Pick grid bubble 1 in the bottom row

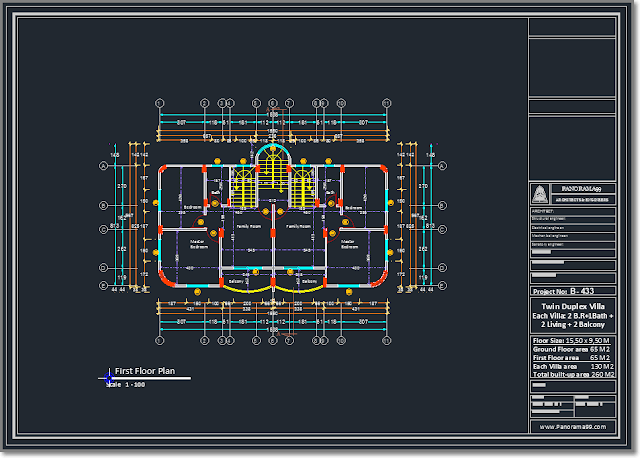pyautogui.click(x=160, y=340)
